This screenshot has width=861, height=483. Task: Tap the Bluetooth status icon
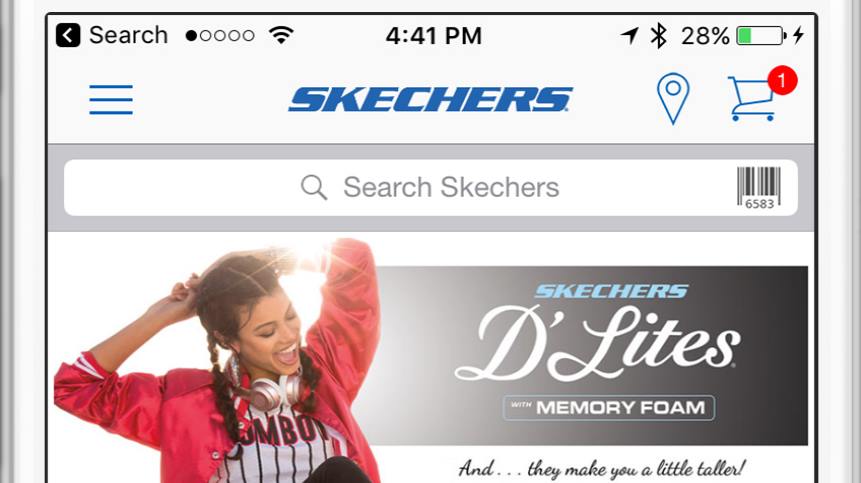pyautogui.click(x=658, y=36)
